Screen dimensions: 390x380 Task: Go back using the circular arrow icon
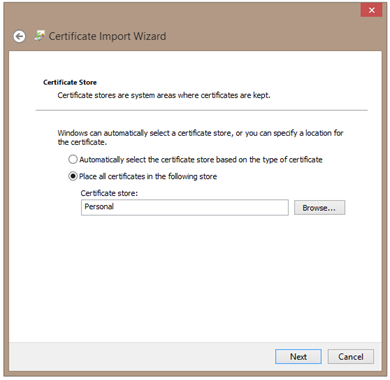coord(19,36)
